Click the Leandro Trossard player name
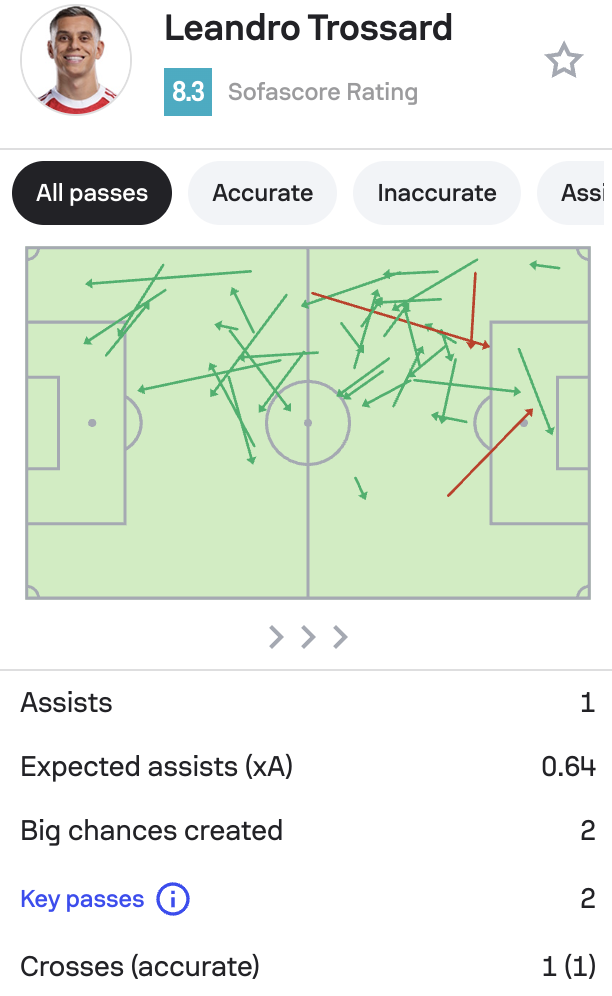Viewport: 612px width, 996px height. [x=308, y=28]
